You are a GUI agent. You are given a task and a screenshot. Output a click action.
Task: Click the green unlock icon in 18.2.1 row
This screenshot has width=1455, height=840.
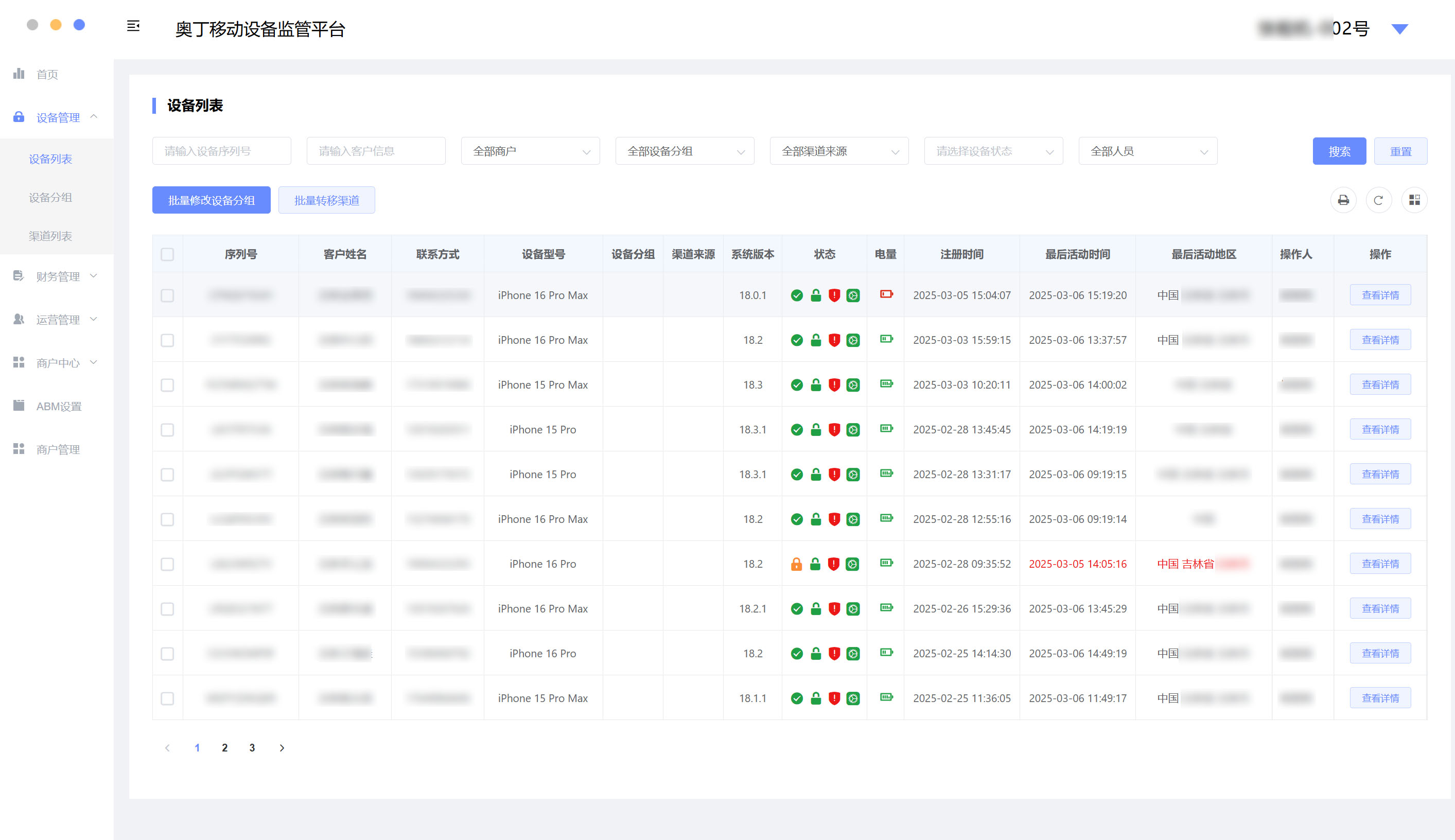816,609
